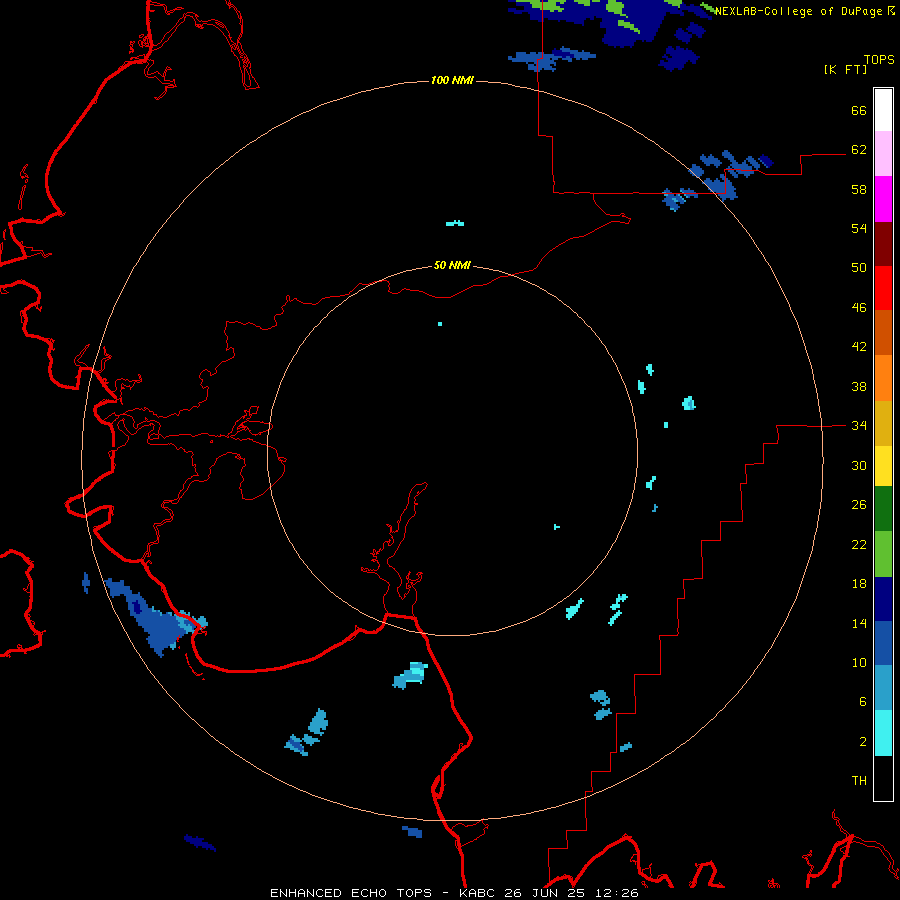Click the legend value 6
The width and height of the screenshot is (900, 900).
click(x=862, y=702)
